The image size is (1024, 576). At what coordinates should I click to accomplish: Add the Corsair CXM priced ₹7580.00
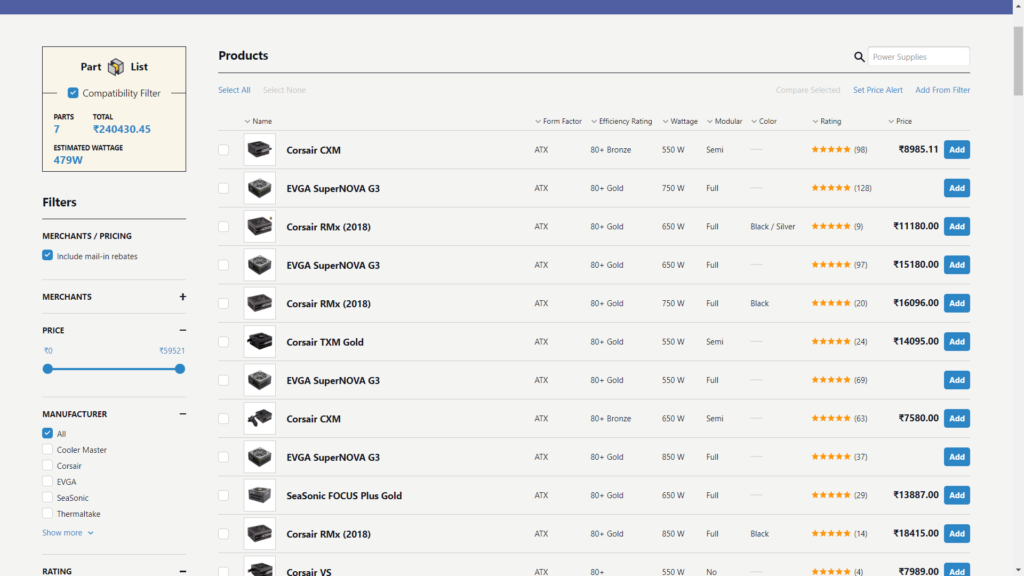click(957, 418)
